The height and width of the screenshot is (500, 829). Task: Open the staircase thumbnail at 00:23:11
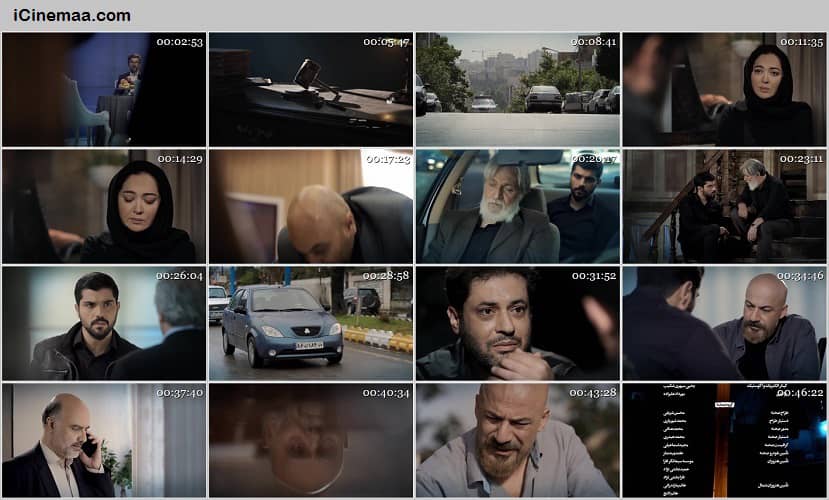coord(724,206)
